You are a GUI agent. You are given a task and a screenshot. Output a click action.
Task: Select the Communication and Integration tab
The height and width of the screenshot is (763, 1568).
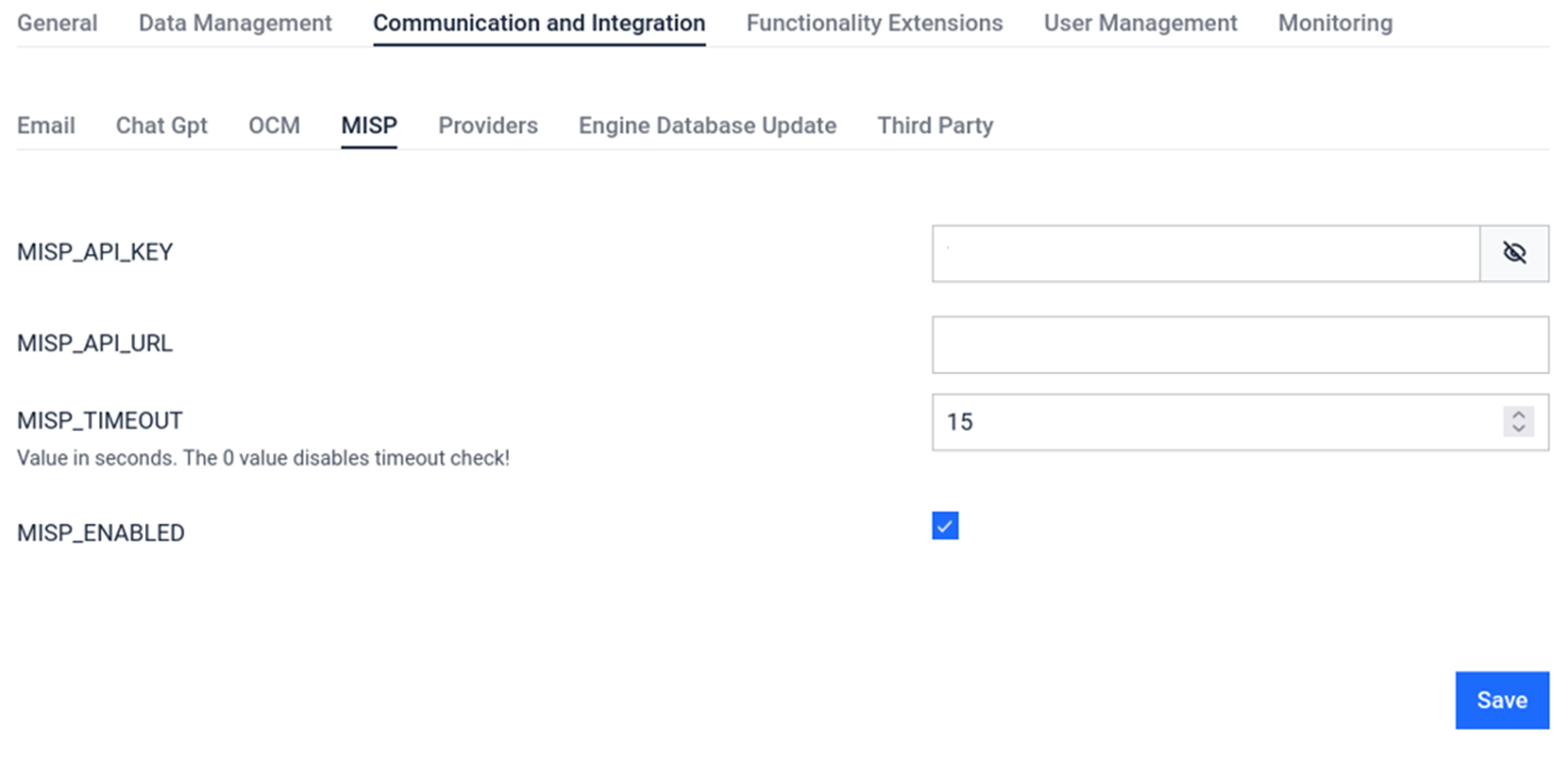pyautogui.click(x=539, y=23)
